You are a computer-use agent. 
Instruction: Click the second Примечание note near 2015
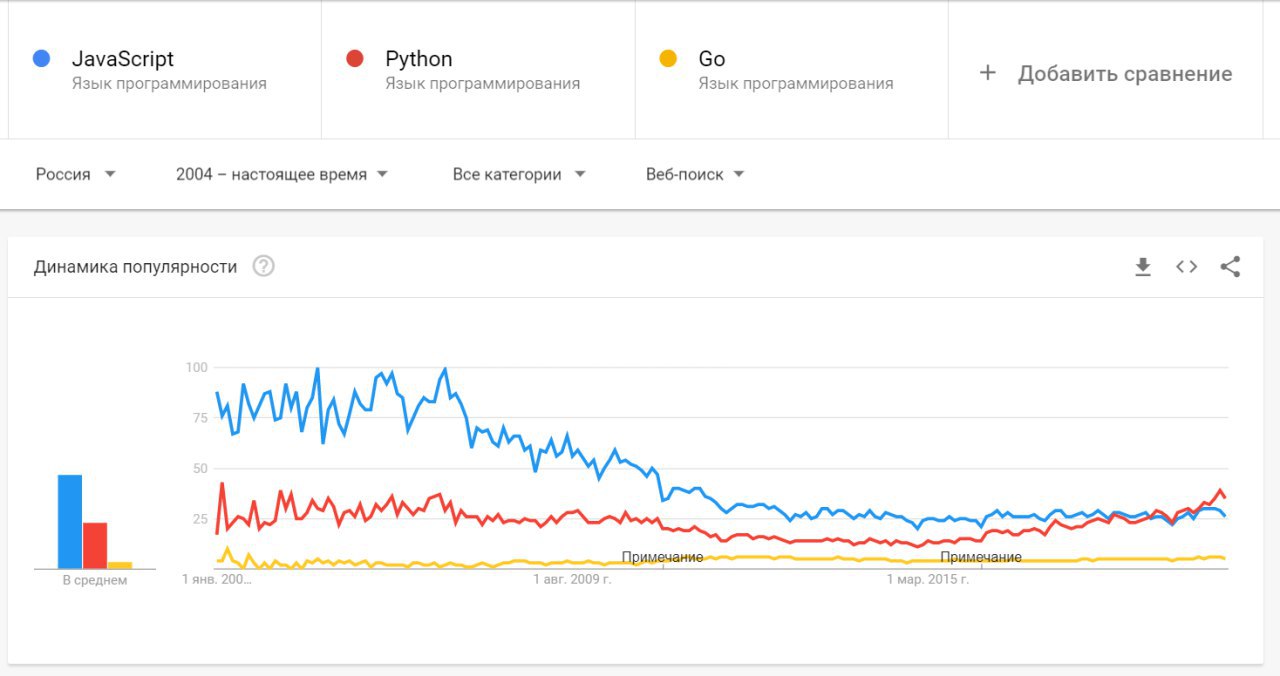[x=981, y=557]
